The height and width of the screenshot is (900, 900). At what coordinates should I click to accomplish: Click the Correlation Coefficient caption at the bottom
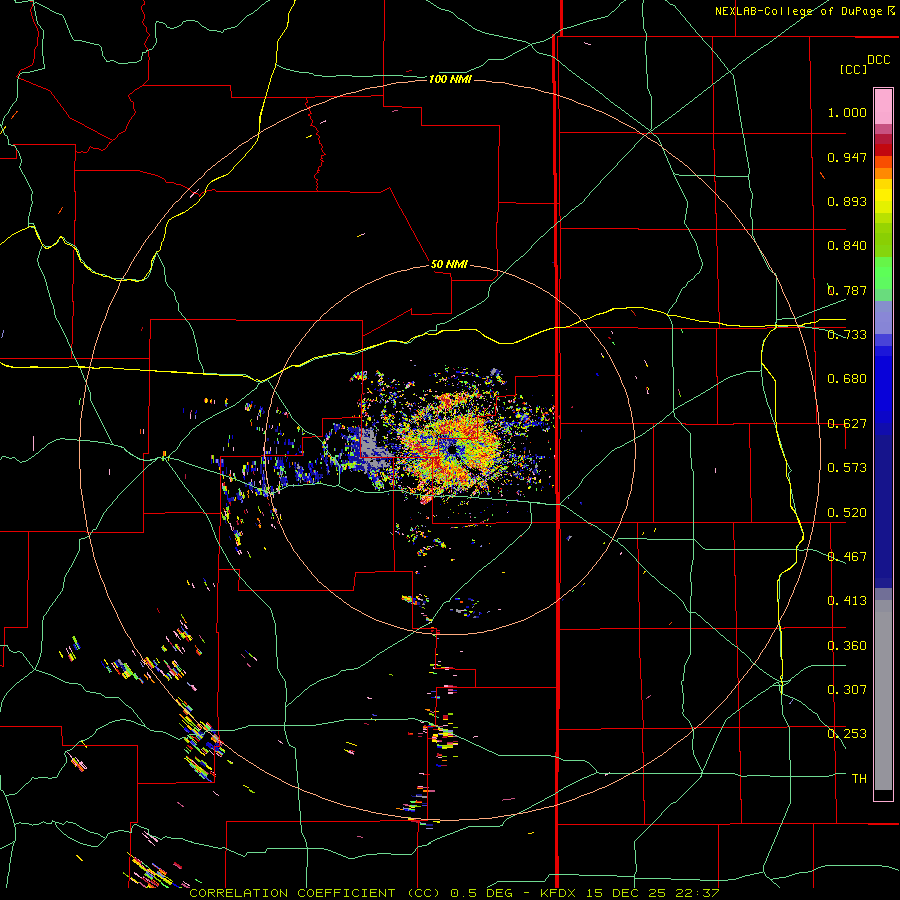[x=454, y=893]
